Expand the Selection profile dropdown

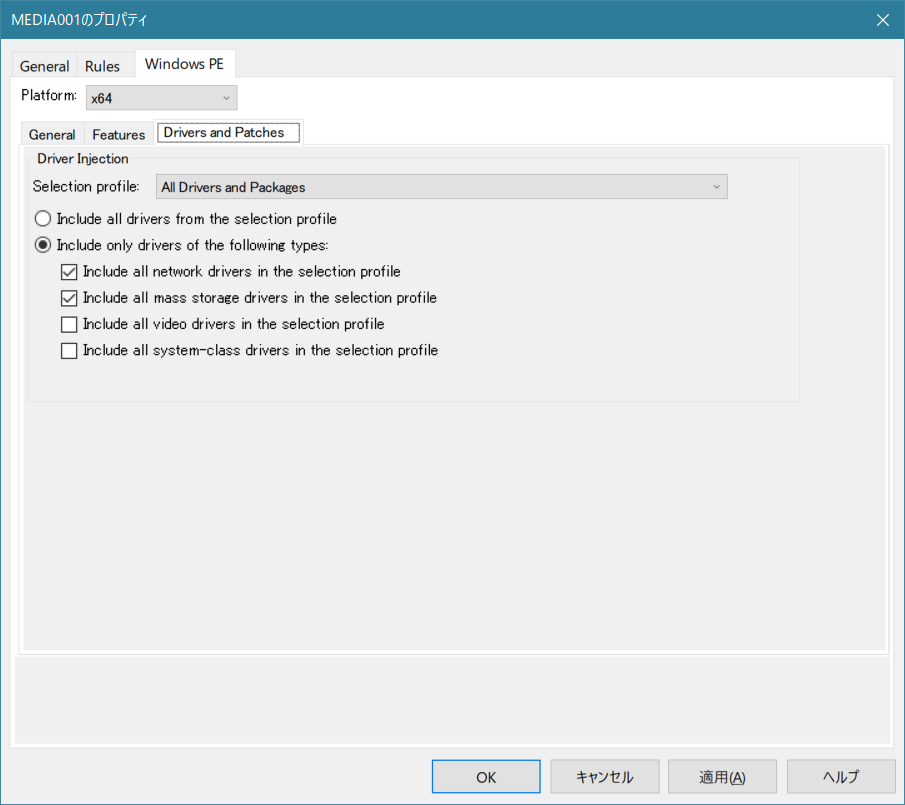click(x=442, y=187)
